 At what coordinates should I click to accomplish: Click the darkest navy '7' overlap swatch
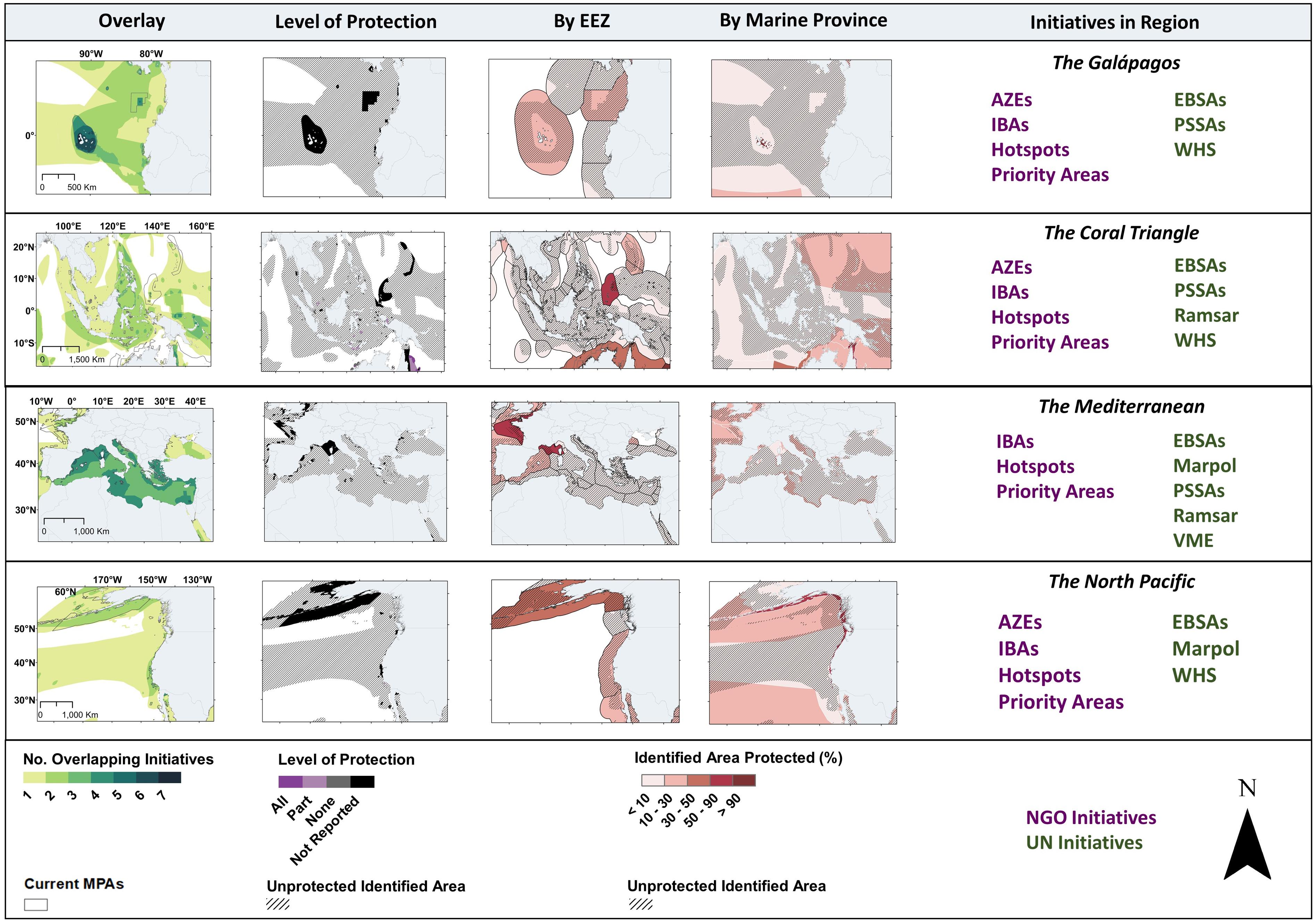(170, 778)
